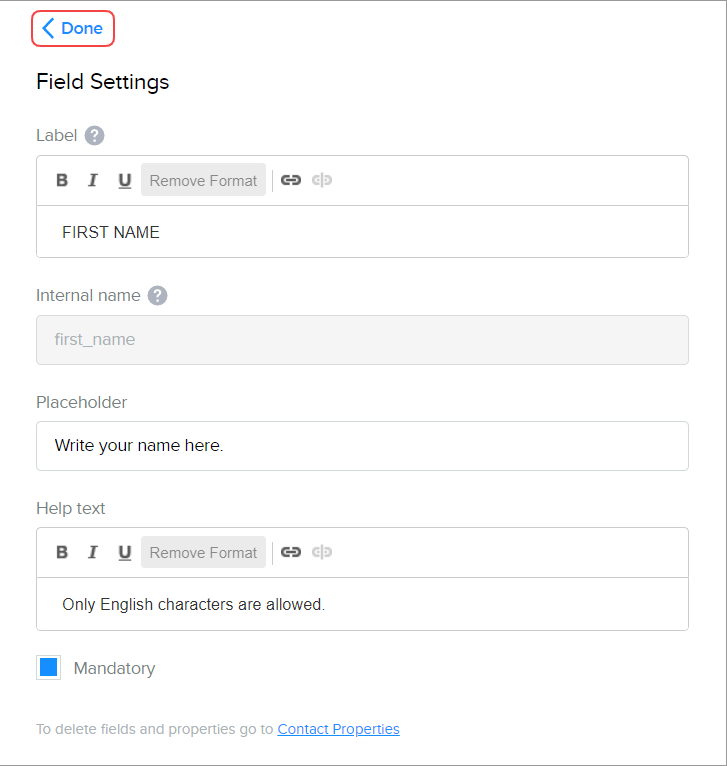Click unlink icon in Help text toolbar
Image resolution: width=727 pixels, height=766 pixels.
pyautogui.click(x=322, y=552)
